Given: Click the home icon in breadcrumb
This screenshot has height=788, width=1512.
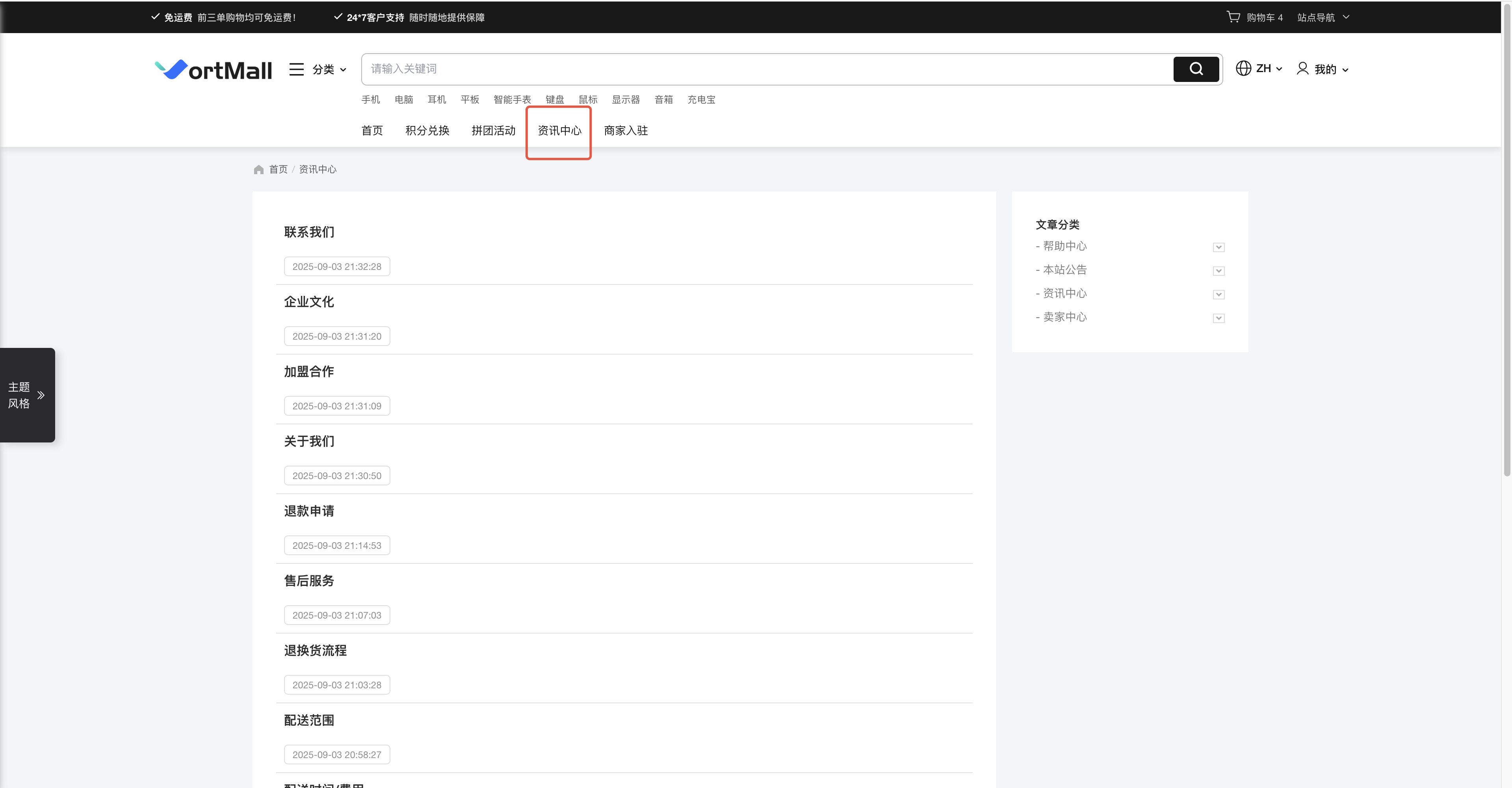Looking at the screenshot, I should point(258,170).
